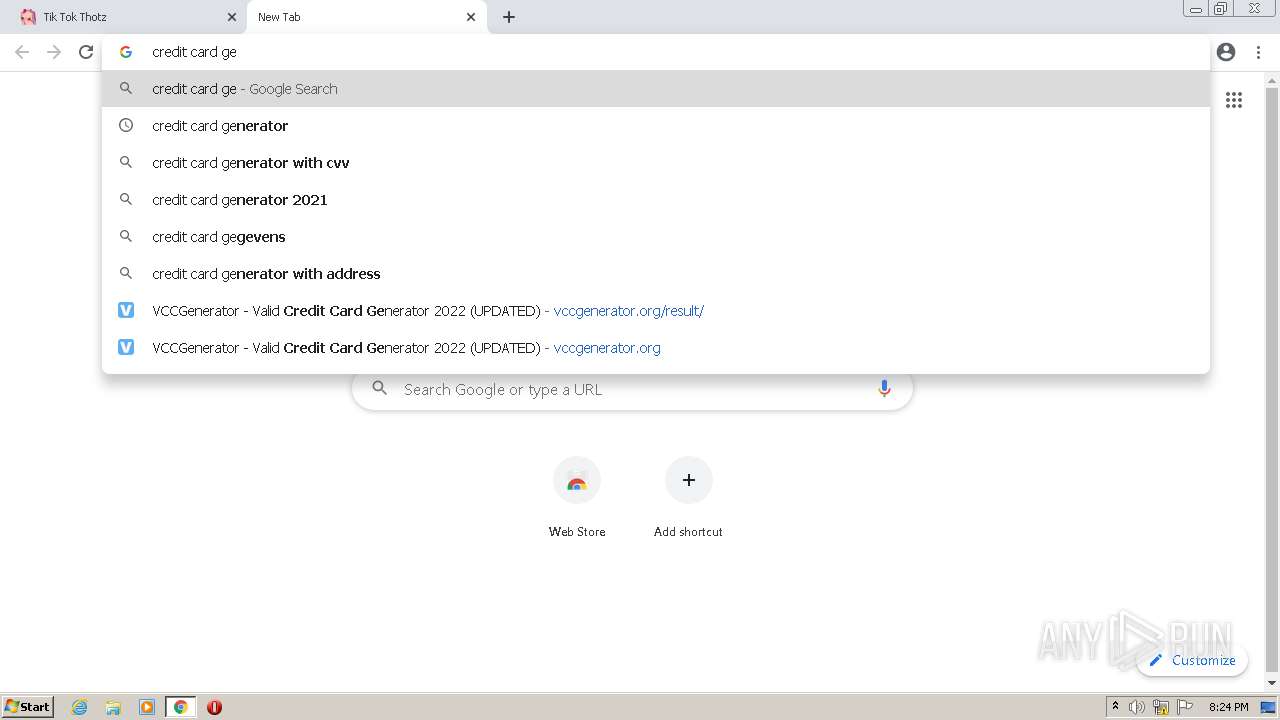Viewport: 1280px width, 720px height.
Task: Click the browser forward arrow
Action: tap(54, 52)
